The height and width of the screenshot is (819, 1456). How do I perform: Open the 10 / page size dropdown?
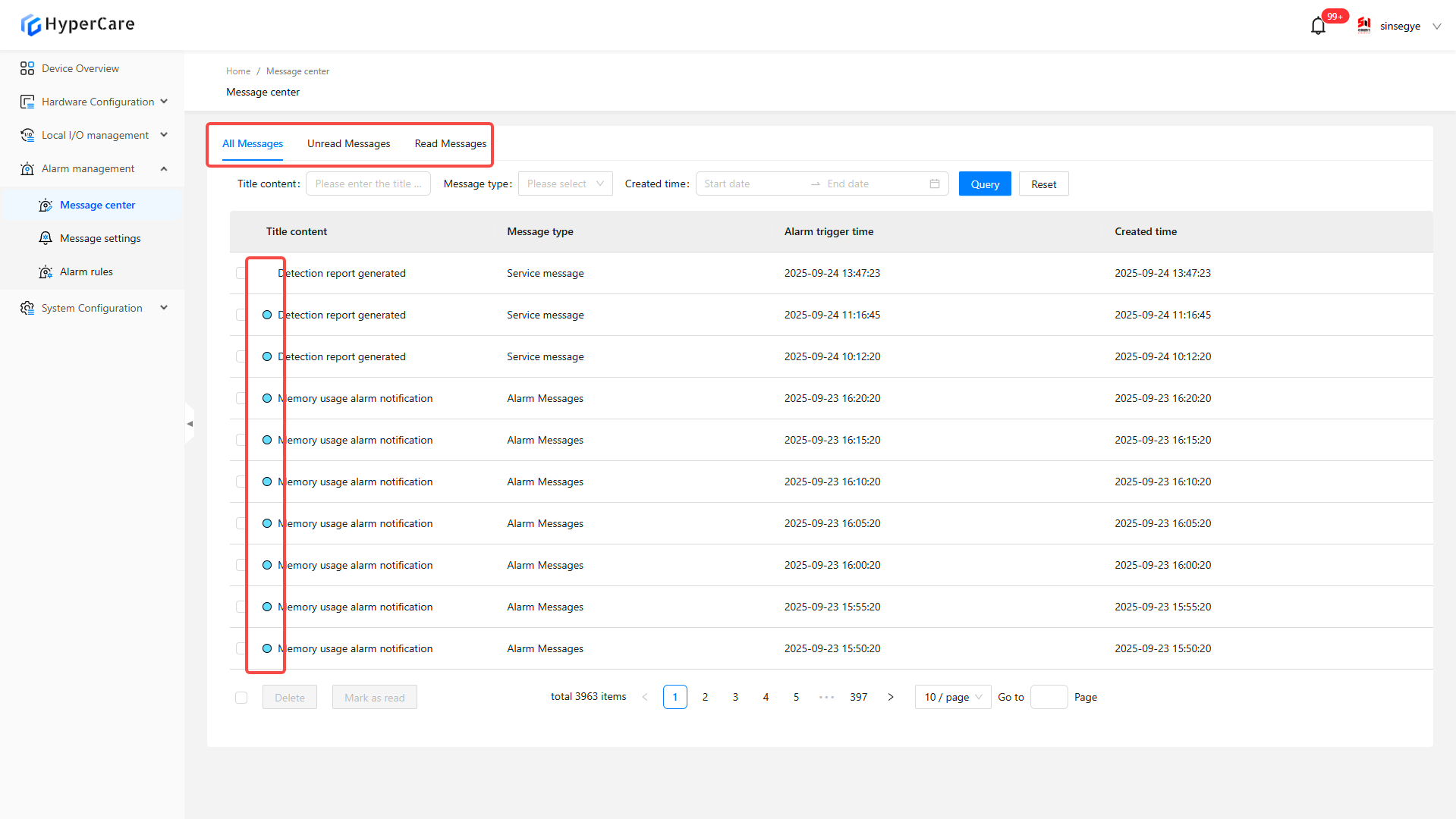(x=952, y=697)
